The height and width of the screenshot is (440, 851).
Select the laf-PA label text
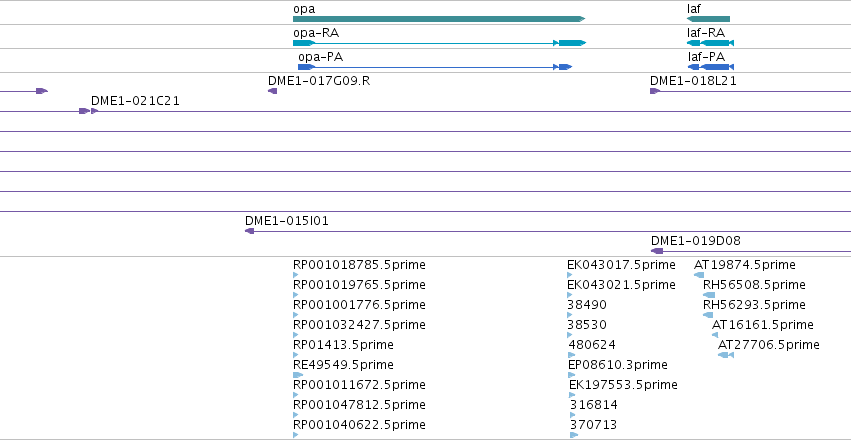point(706,56)
